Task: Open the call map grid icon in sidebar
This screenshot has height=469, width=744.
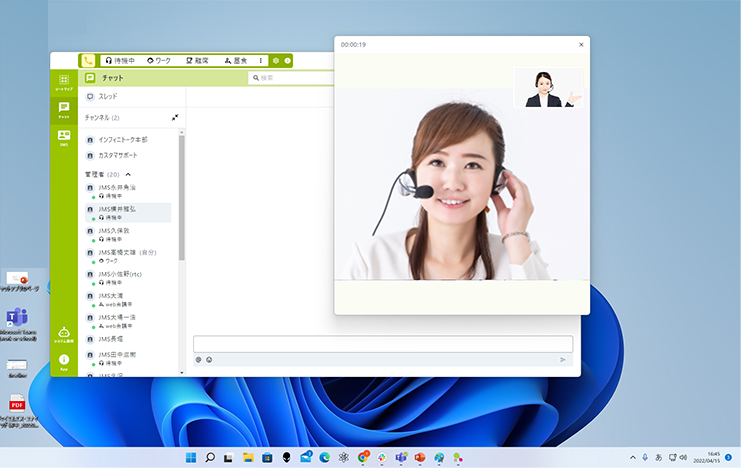Action: [64, 83]
